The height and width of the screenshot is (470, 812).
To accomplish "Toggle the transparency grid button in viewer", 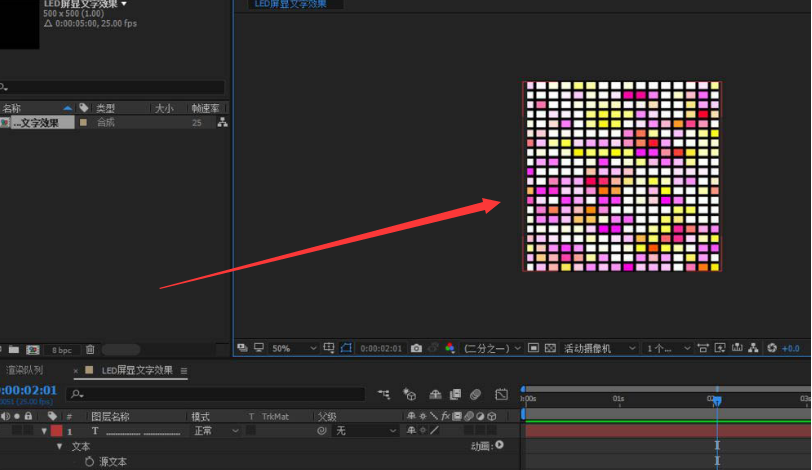I will 549,348.
